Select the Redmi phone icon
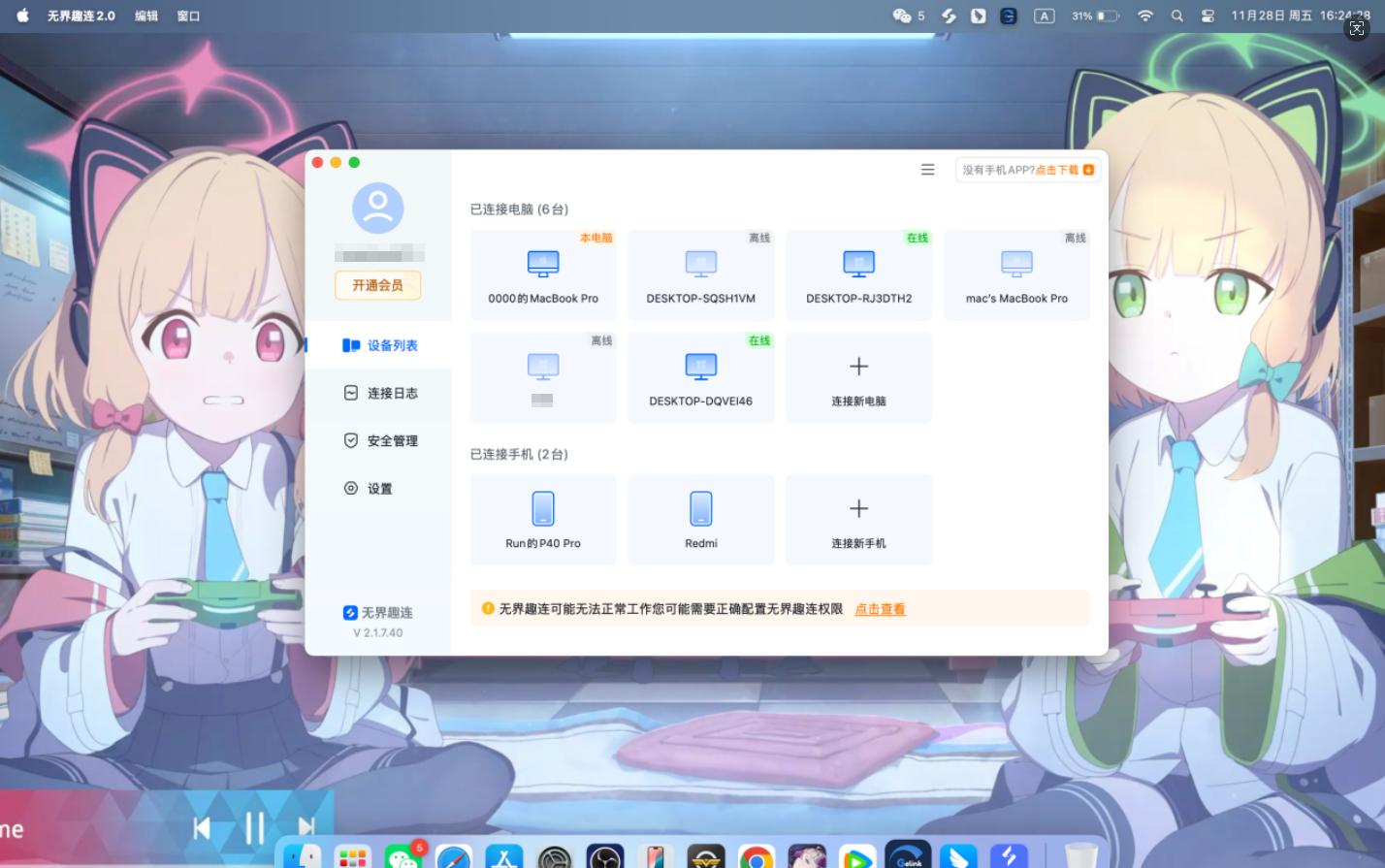 (700, 508)
